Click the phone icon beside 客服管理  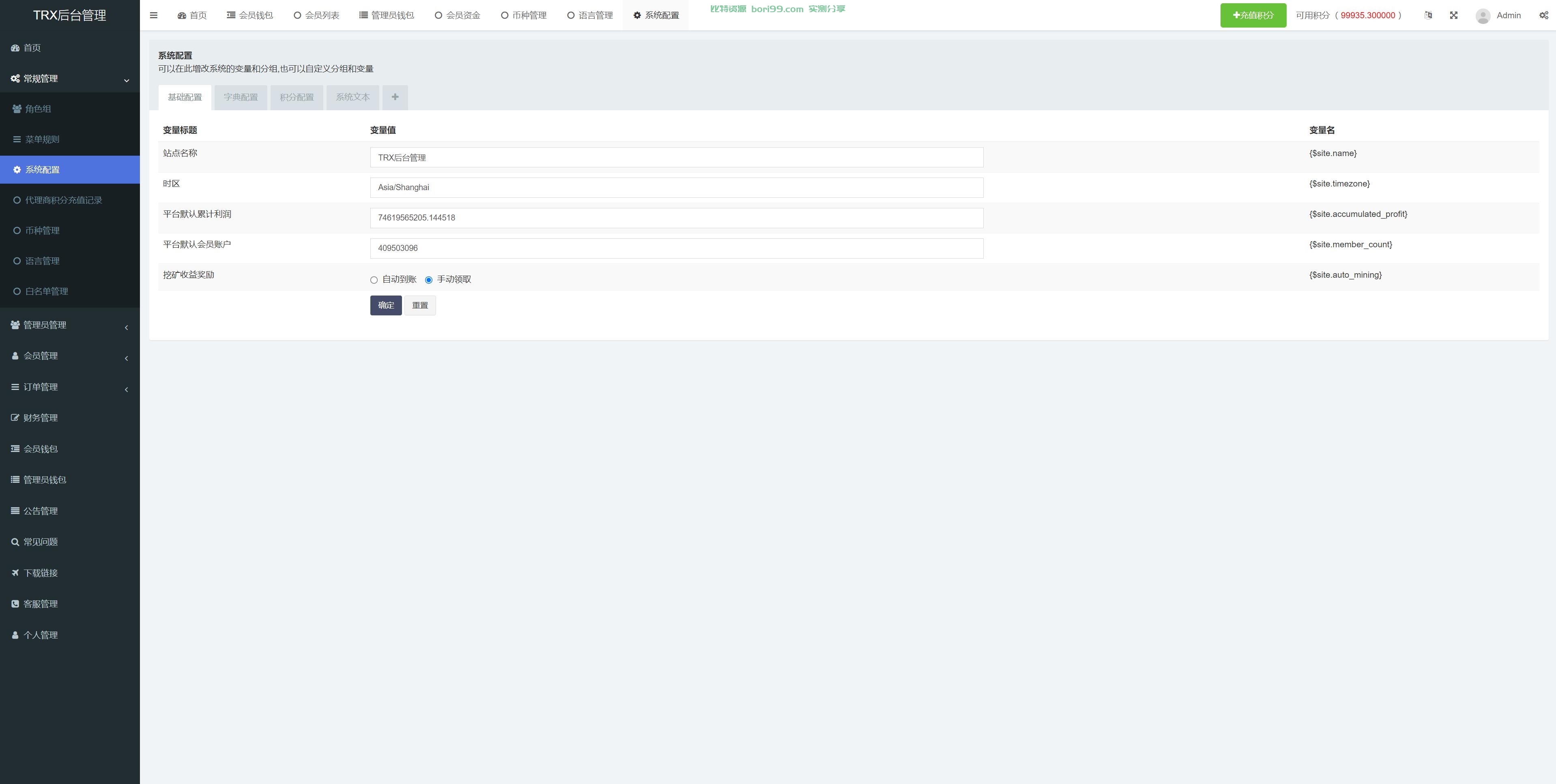click(x=15, y=604)
